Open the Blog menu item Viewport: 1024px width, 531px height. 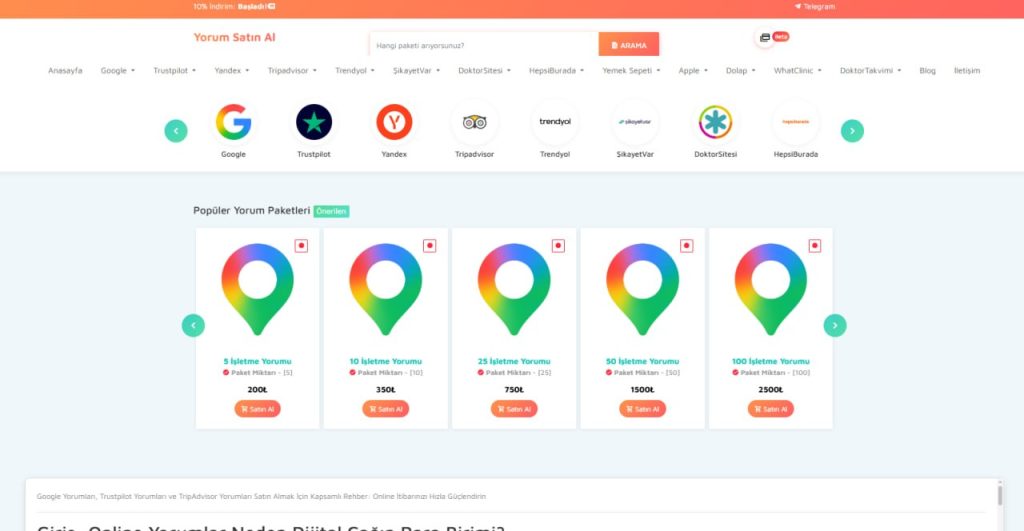(x=927, y=71)
